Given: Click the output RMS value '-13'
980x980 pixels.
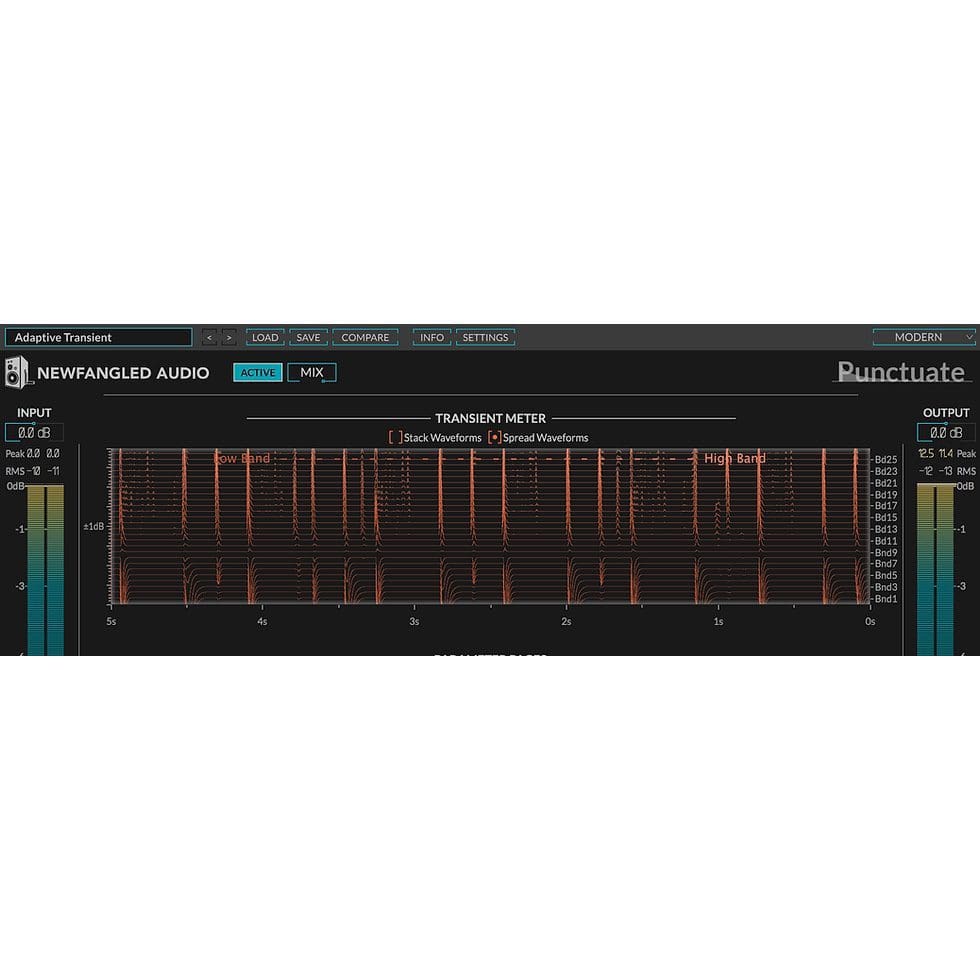Looking at the screenshot, I should [946, 471].
